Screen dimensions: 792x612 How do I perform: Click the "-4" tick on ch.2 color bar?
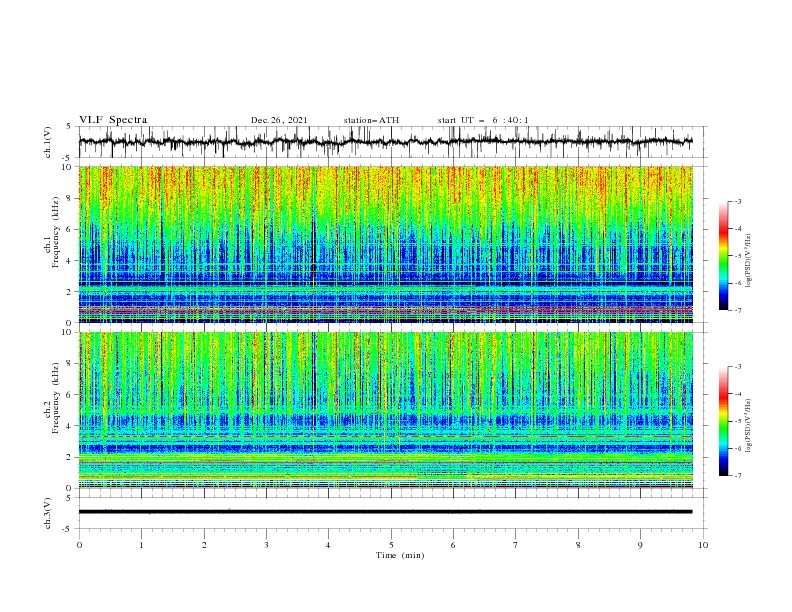coord(738,394)
